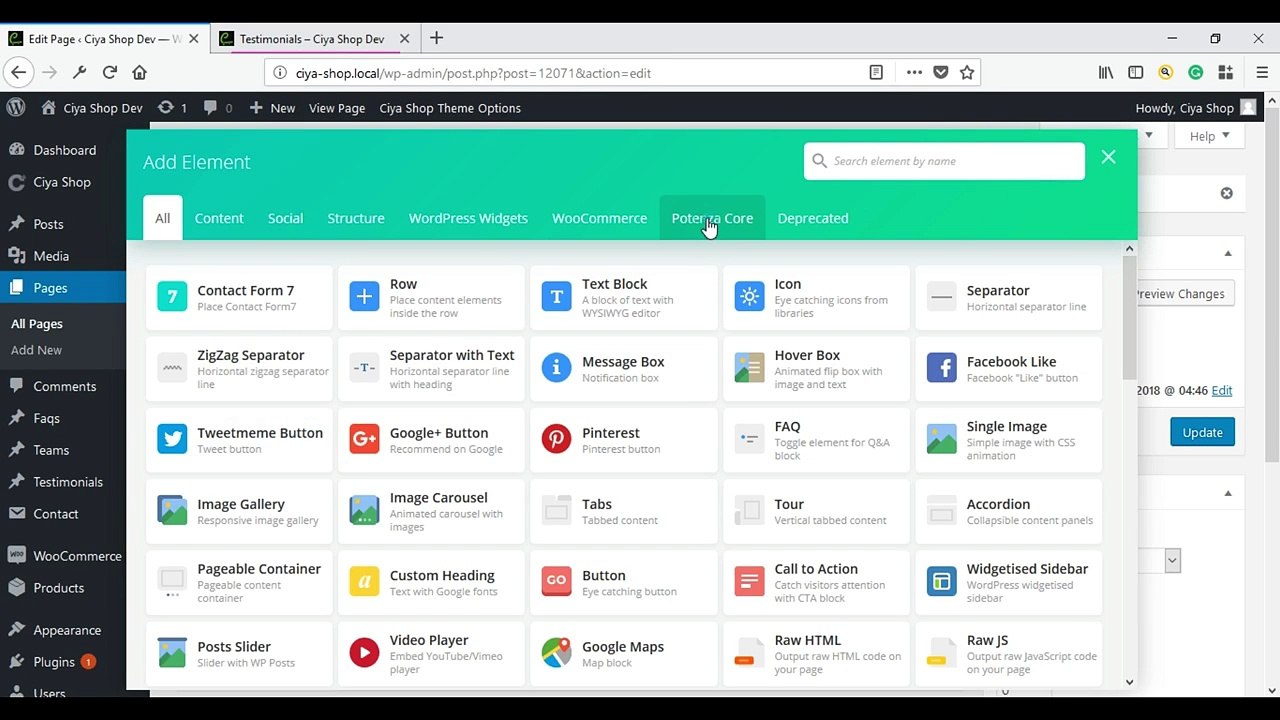The height and width of the screenshot is (720, 1280).
Task: Add the Google Maps element
Action: tap(623, 653)
